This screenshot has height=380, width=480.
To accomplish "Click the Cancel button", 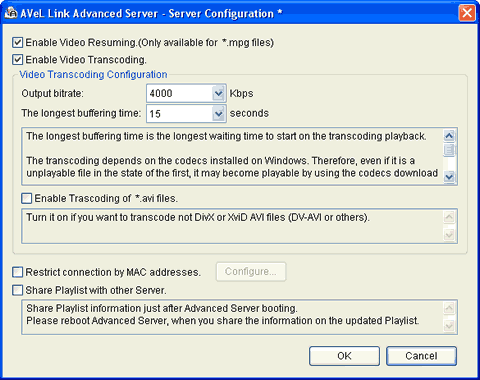I will 421,356.
